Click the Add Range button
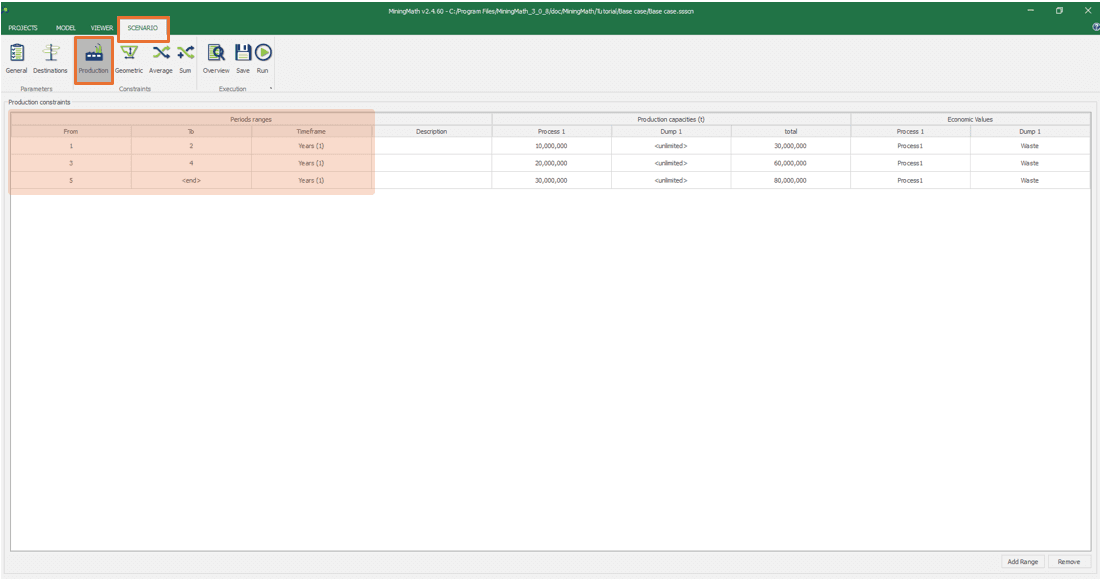The image size is (1102, 582). point(1023,562)
